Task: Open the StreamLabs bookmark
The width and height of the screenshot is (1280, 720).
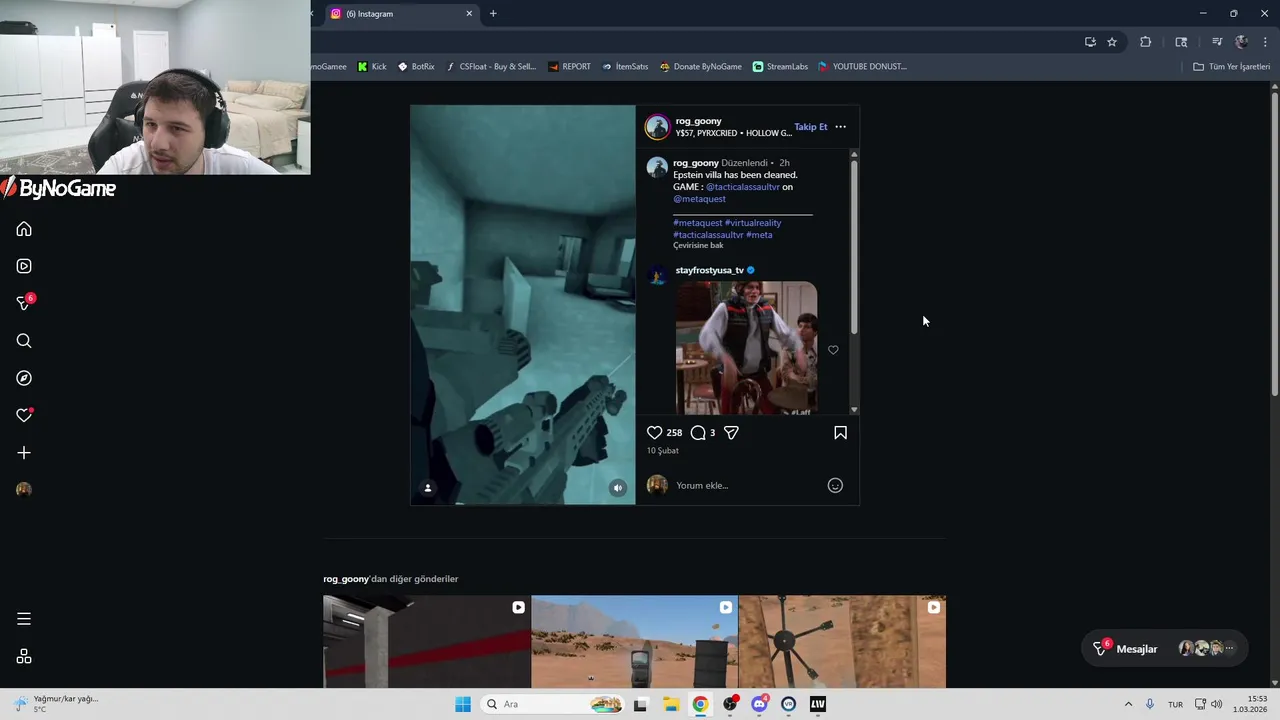Action: [x=780, y=67]
